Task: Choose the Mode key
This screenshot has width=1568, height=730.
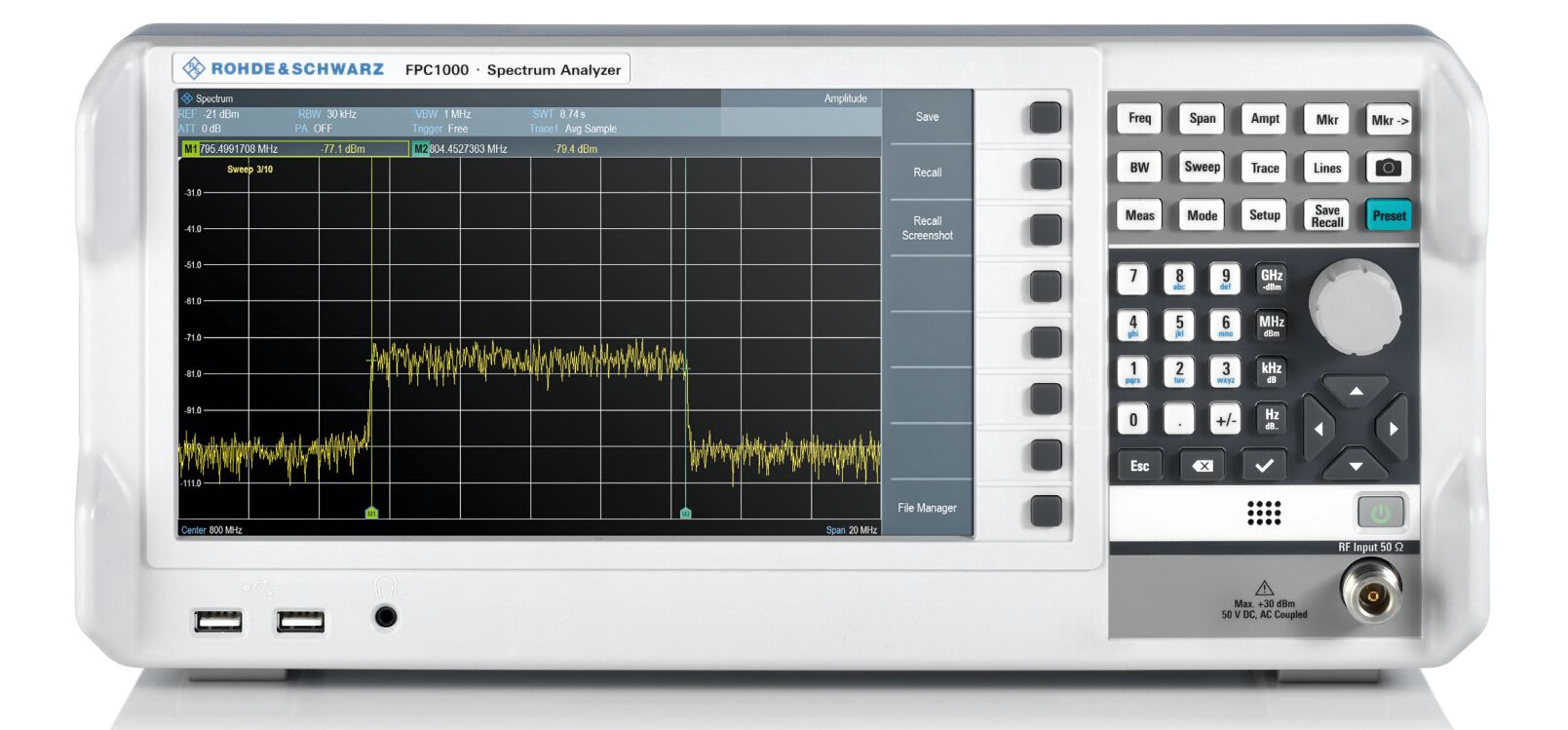Action: click(x=1202, y=215)
